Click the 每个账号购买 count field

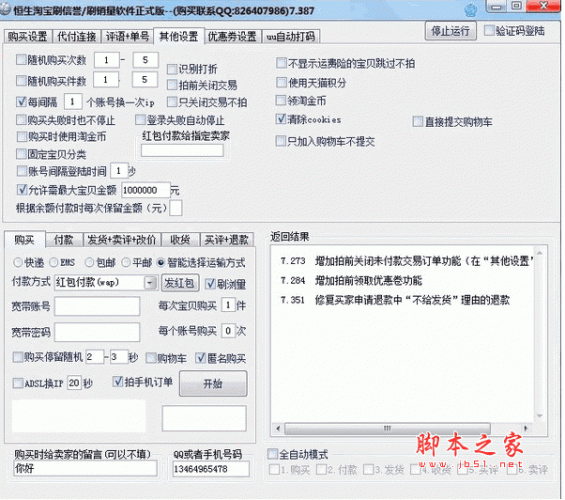(228, 331)
